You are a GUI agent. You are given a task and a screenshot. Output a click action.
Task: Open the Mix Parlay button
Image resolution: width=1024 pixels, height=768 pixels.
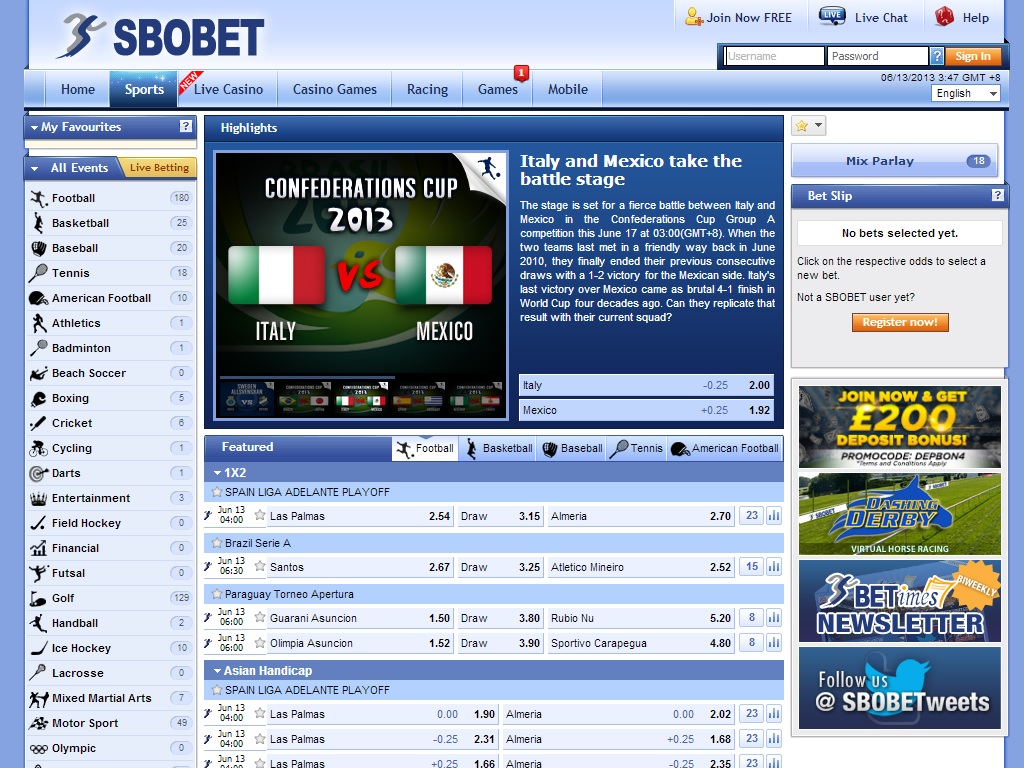pos(894,161)
